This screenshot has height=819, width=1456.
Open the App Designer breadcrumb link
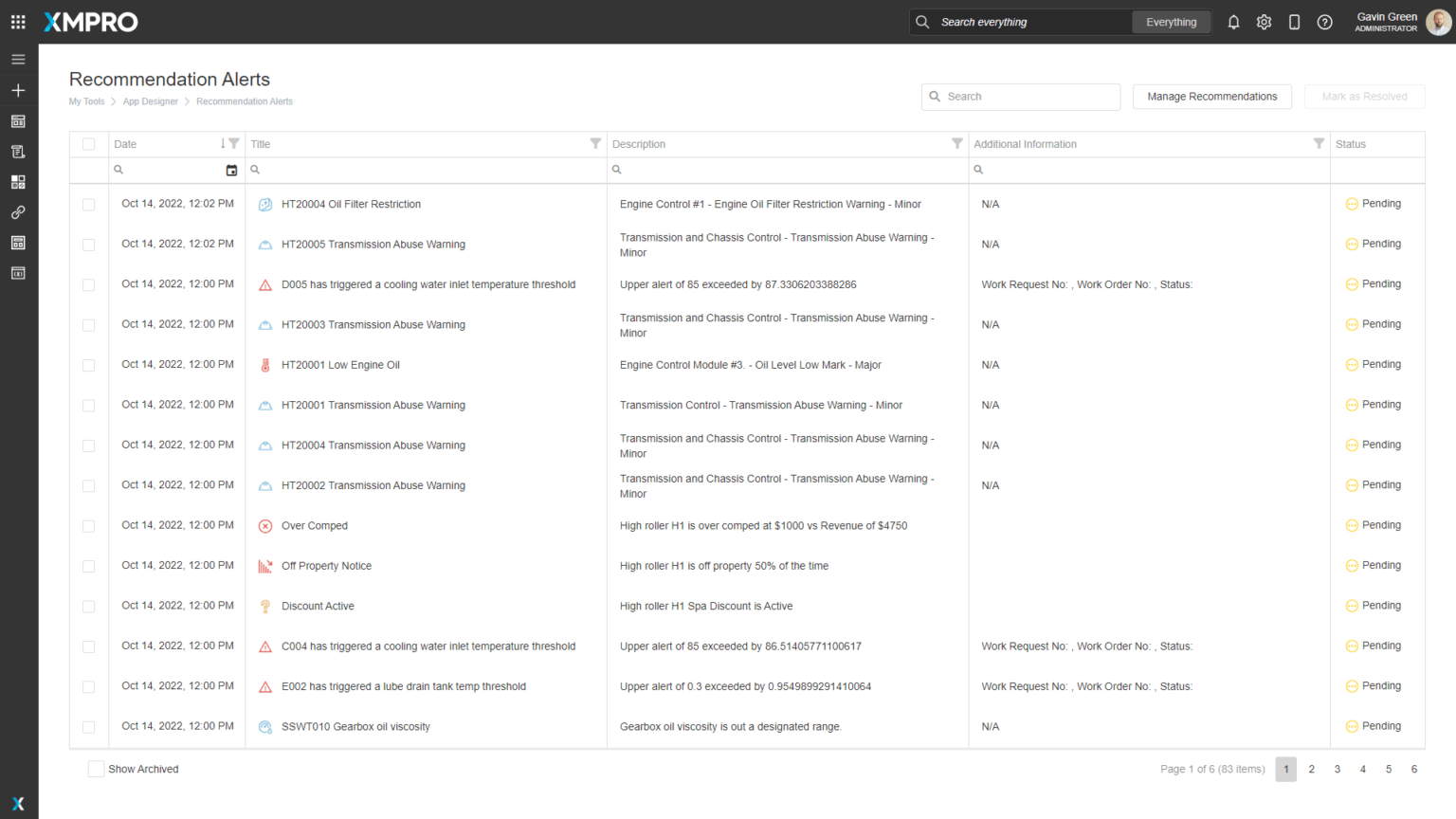(150, 101)
